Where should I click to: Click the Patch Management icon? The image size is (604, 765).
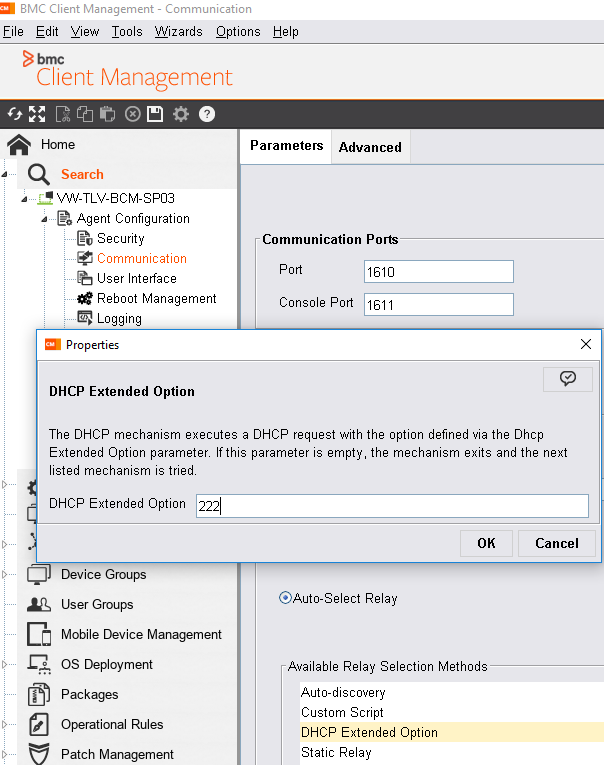pyautogui.click(x=39, y=754)
